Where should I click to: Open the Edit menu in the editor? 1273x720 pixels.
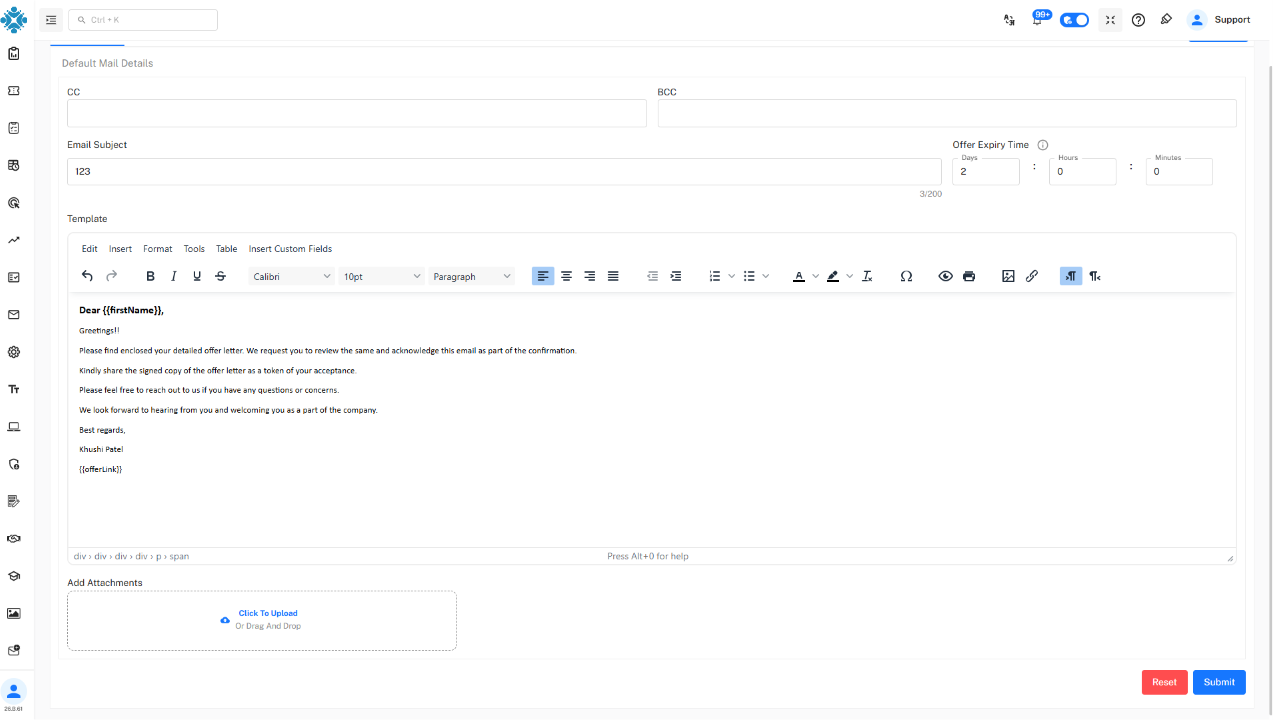[x=90, y=249]
